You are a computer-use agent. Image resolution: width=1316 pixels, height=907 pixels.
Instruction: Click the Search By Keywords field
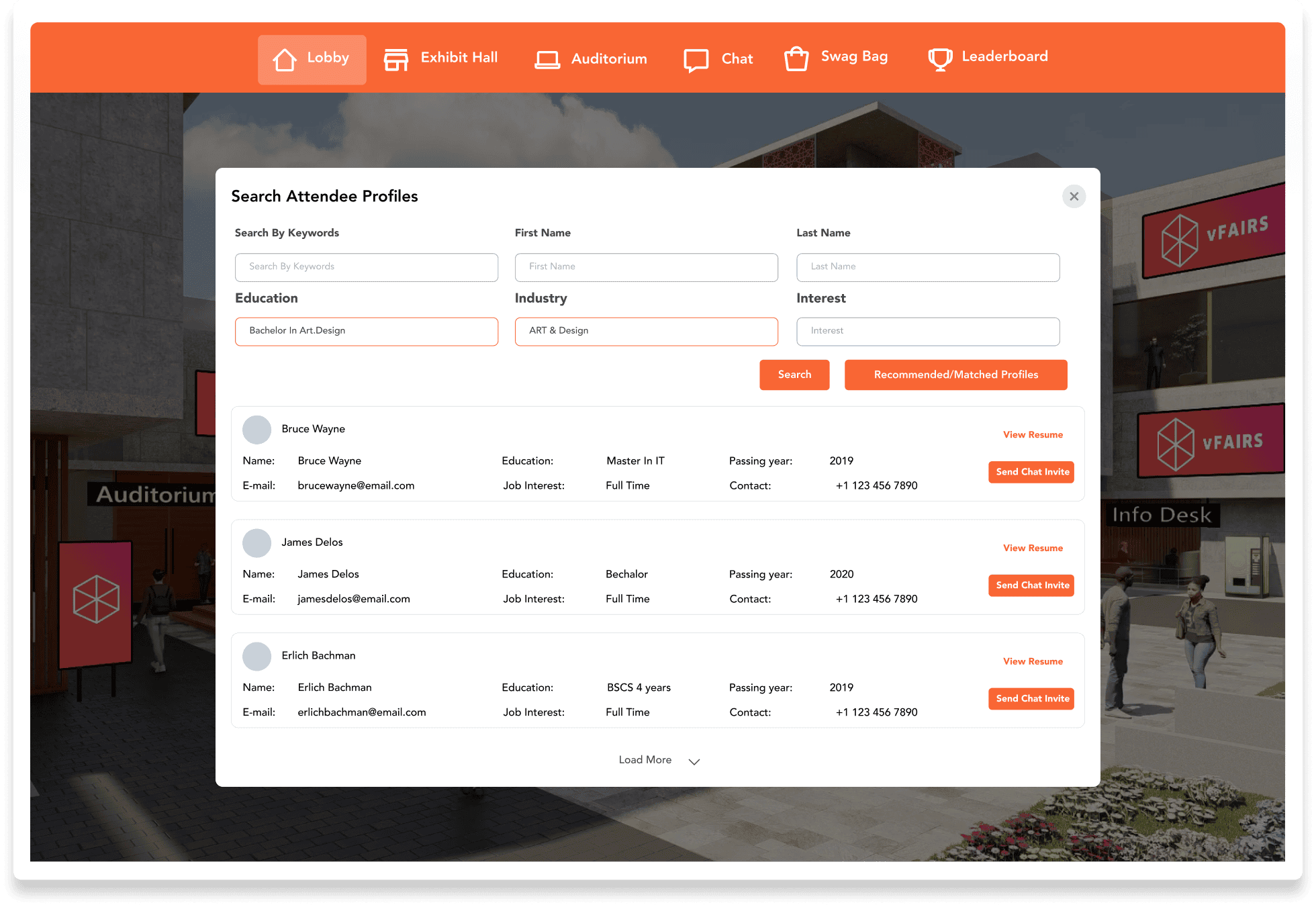367,267
